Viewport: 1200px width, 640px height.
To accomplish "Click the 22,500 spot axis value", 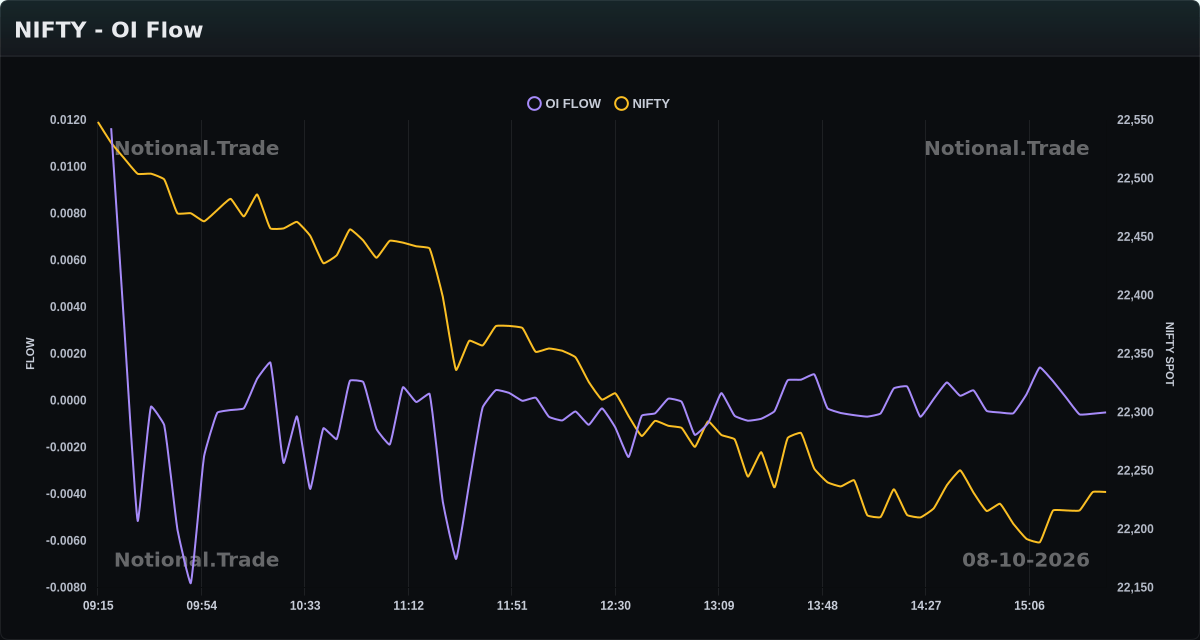I will coord(1135,178).
